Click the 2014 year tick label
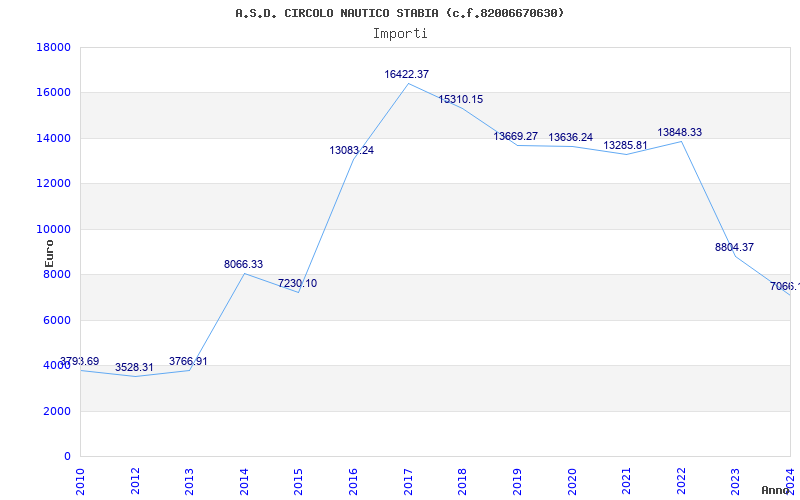The height and width of the screenshot is (500, 800). (244, 481)
